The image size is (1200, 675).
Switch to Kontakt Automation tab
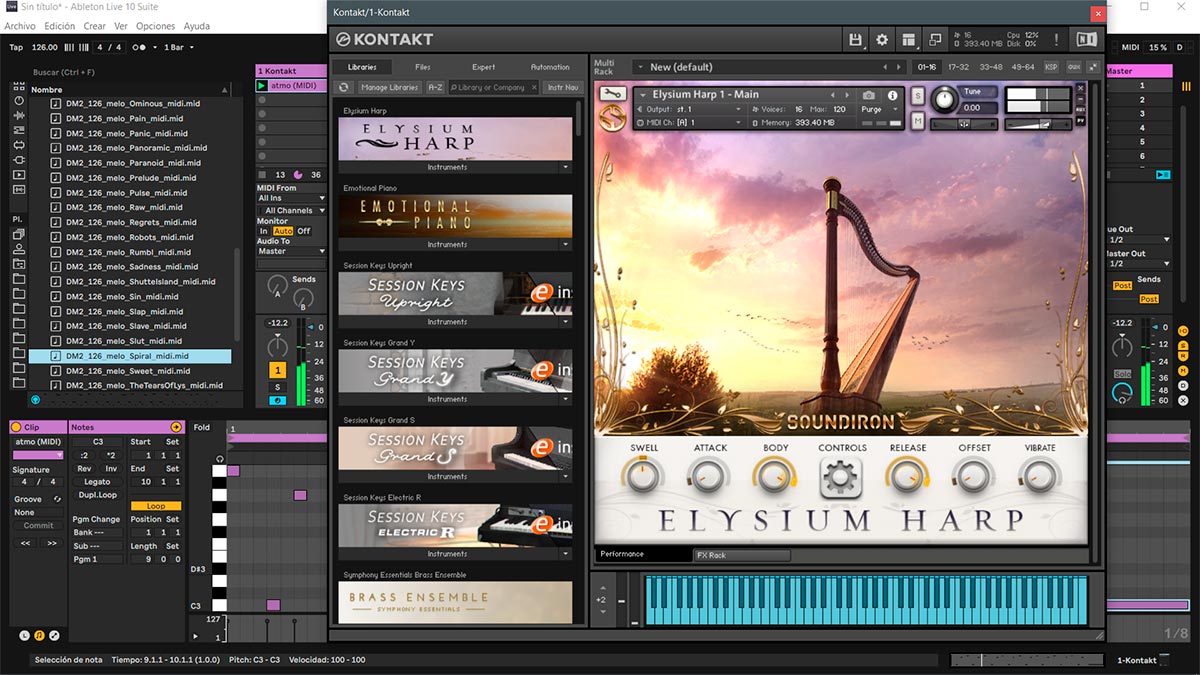point(550,67)
